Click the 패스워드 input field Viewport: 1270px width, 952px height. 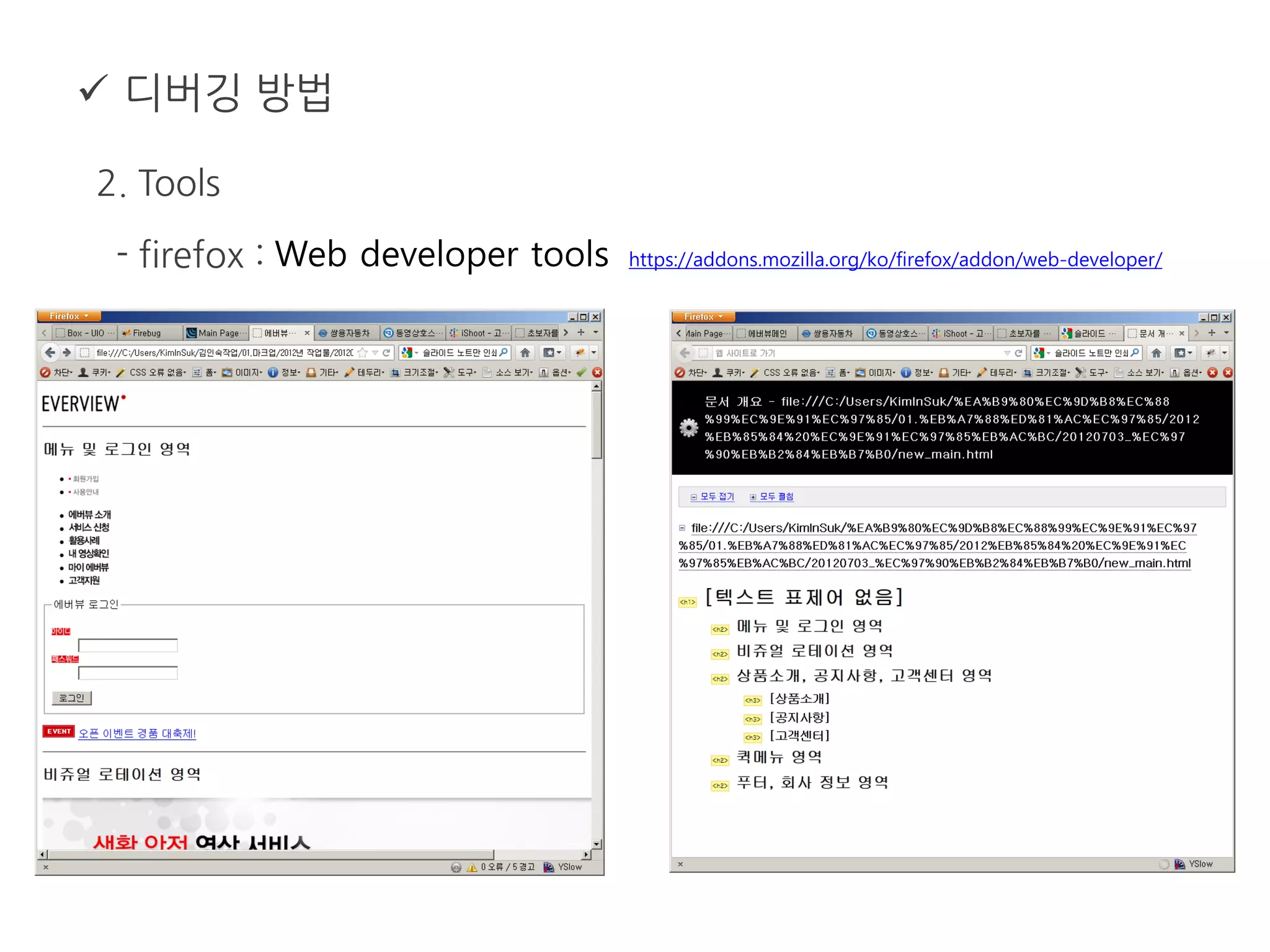click(x=128, y=673)
